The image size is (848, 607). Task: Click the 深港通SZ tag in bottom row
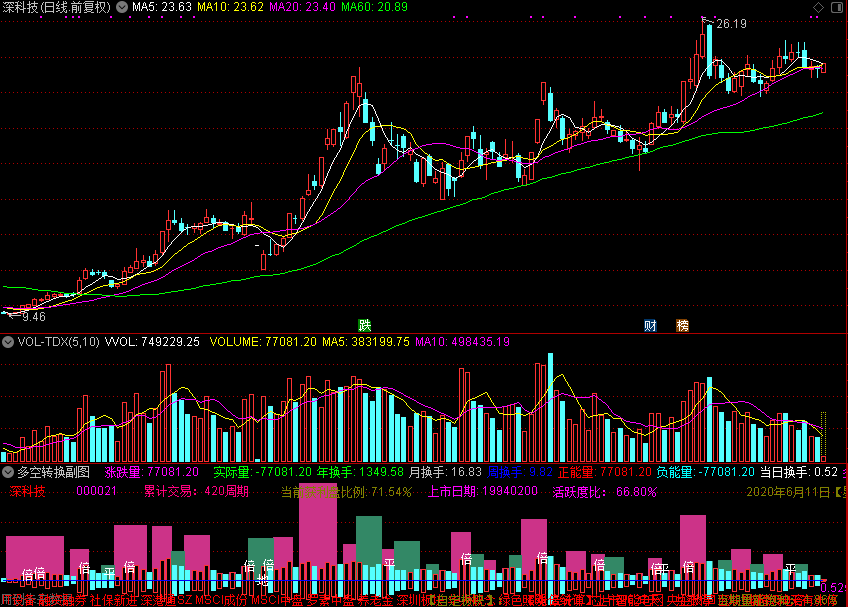point(167,600)
